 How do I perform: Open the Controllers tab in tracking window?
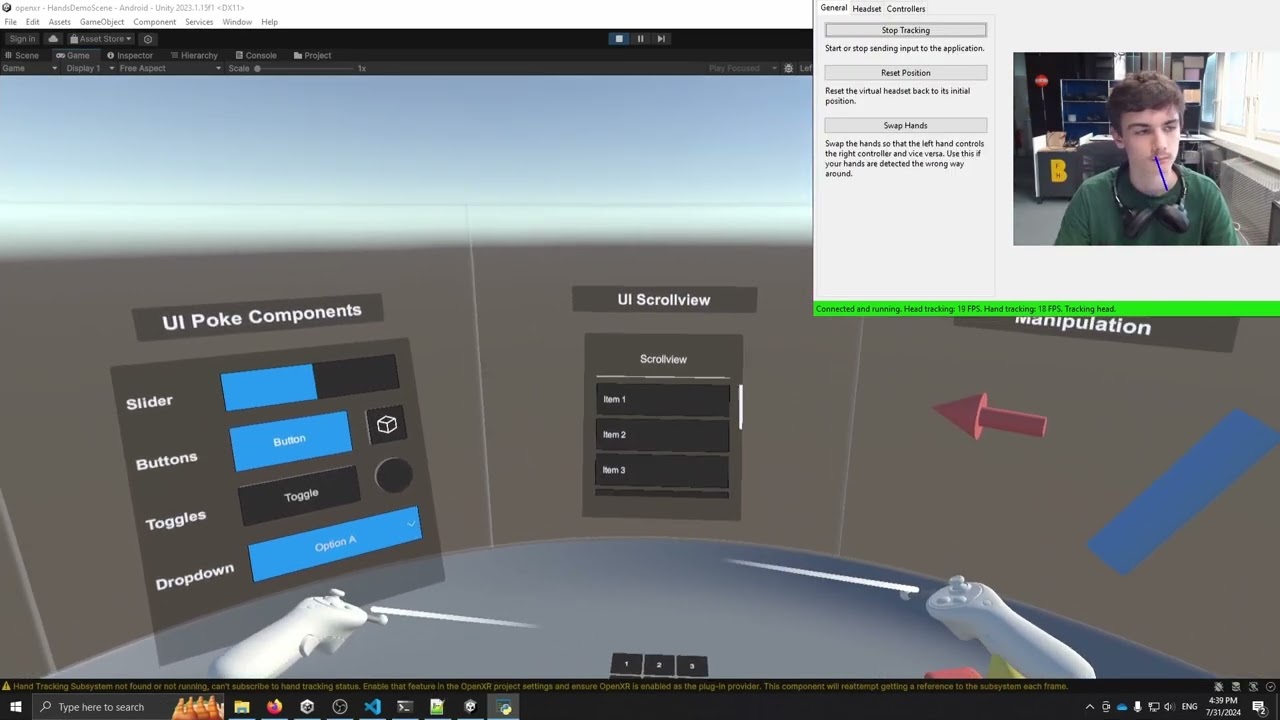[x=906, y=9]
